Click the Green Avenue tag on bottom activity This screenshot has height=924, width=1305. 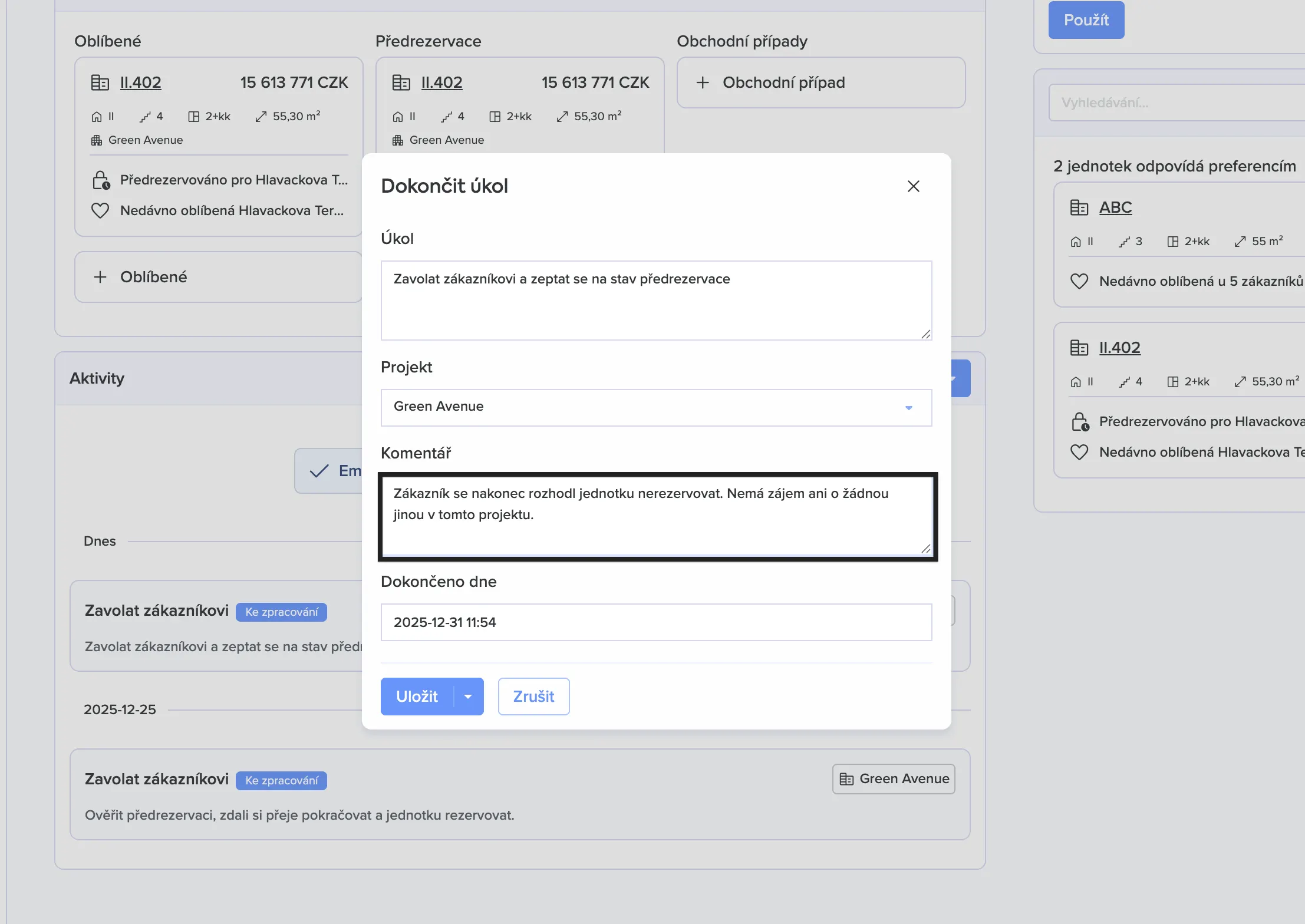[x=894, y=779]
